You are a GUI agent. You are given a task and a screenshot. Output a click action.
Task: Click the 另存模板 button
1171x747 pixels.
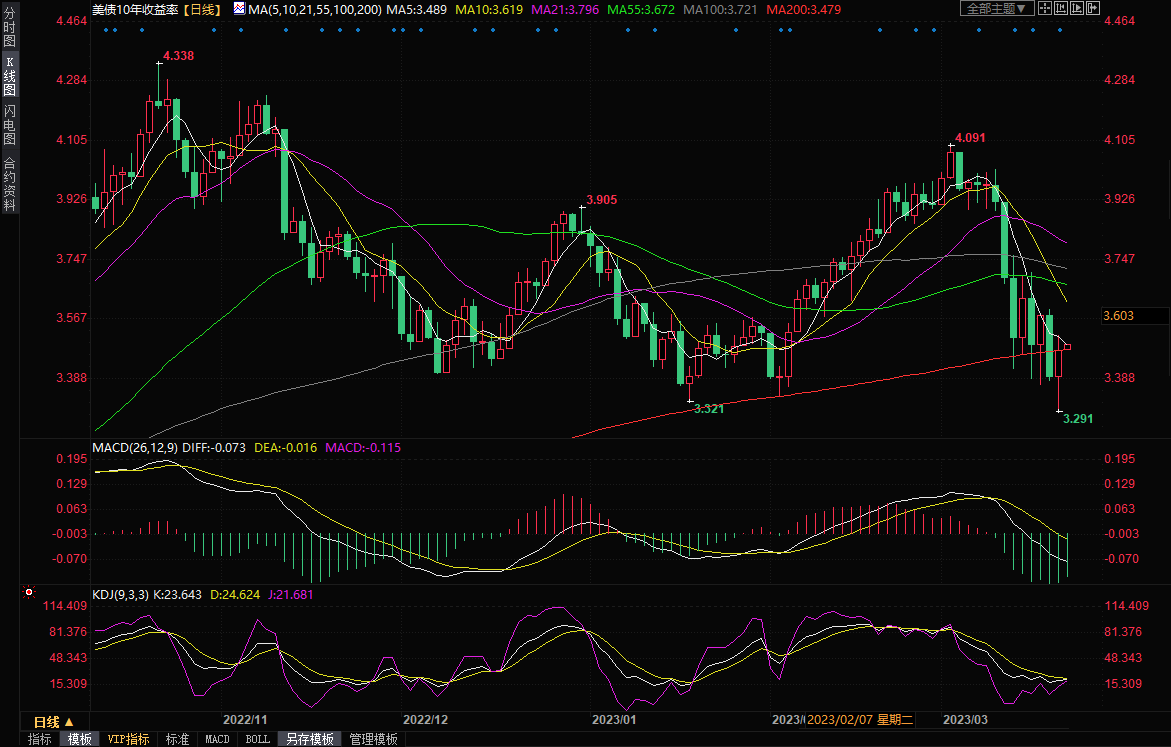click(x=309, y=739)
